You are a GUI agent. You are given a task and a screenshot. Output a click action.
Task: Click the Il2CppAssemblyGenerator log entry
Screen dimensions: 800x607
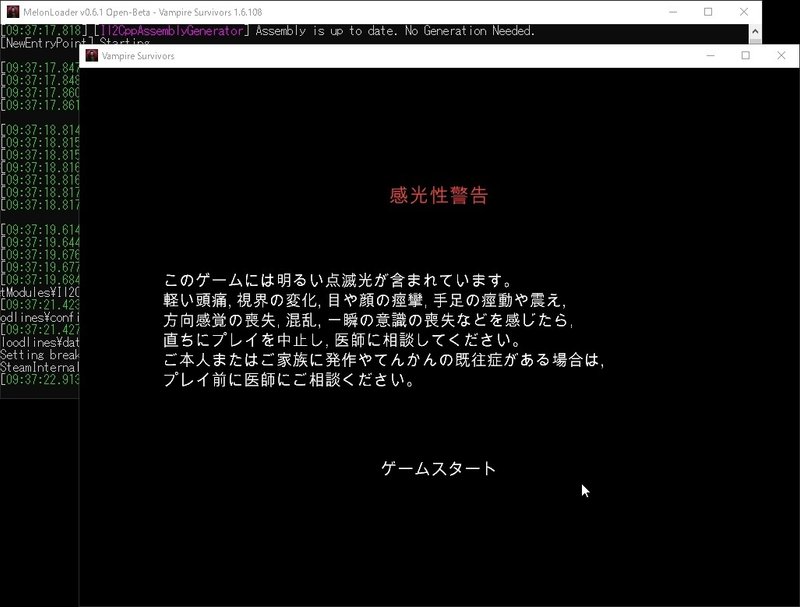pyautogui.click(x=170, y=31)
